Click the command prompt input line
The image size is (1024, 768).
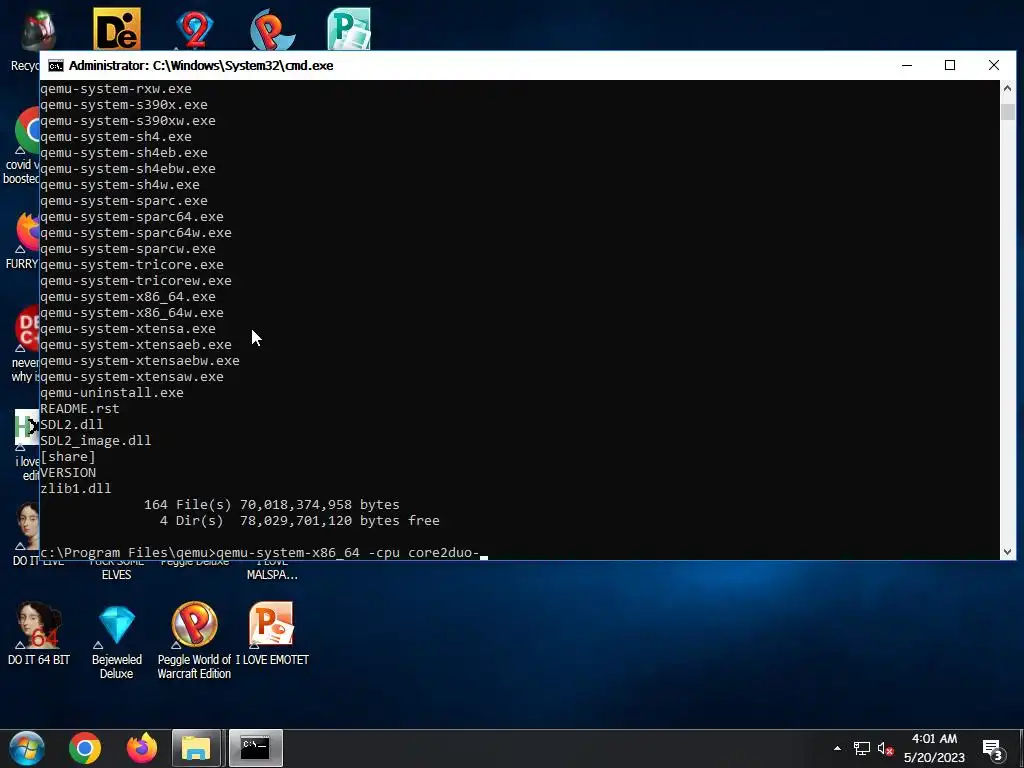coord(264,552)
